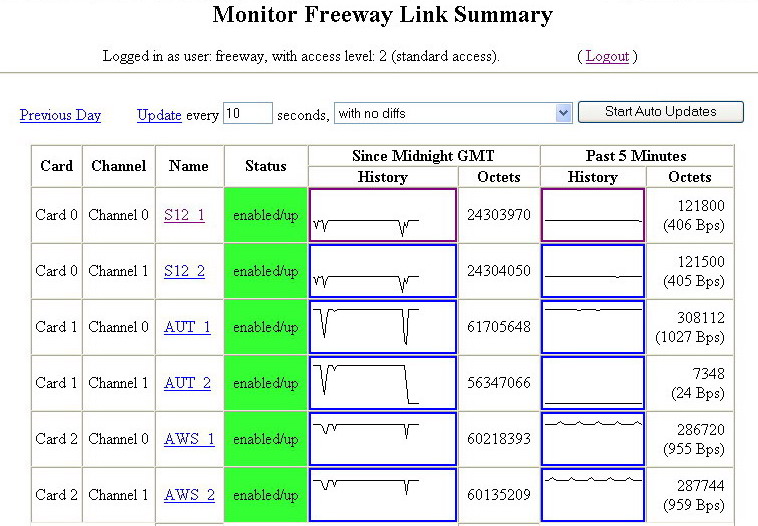Open the AWS_2 link name
Viewport: 758px width, 526px height.
189,495
